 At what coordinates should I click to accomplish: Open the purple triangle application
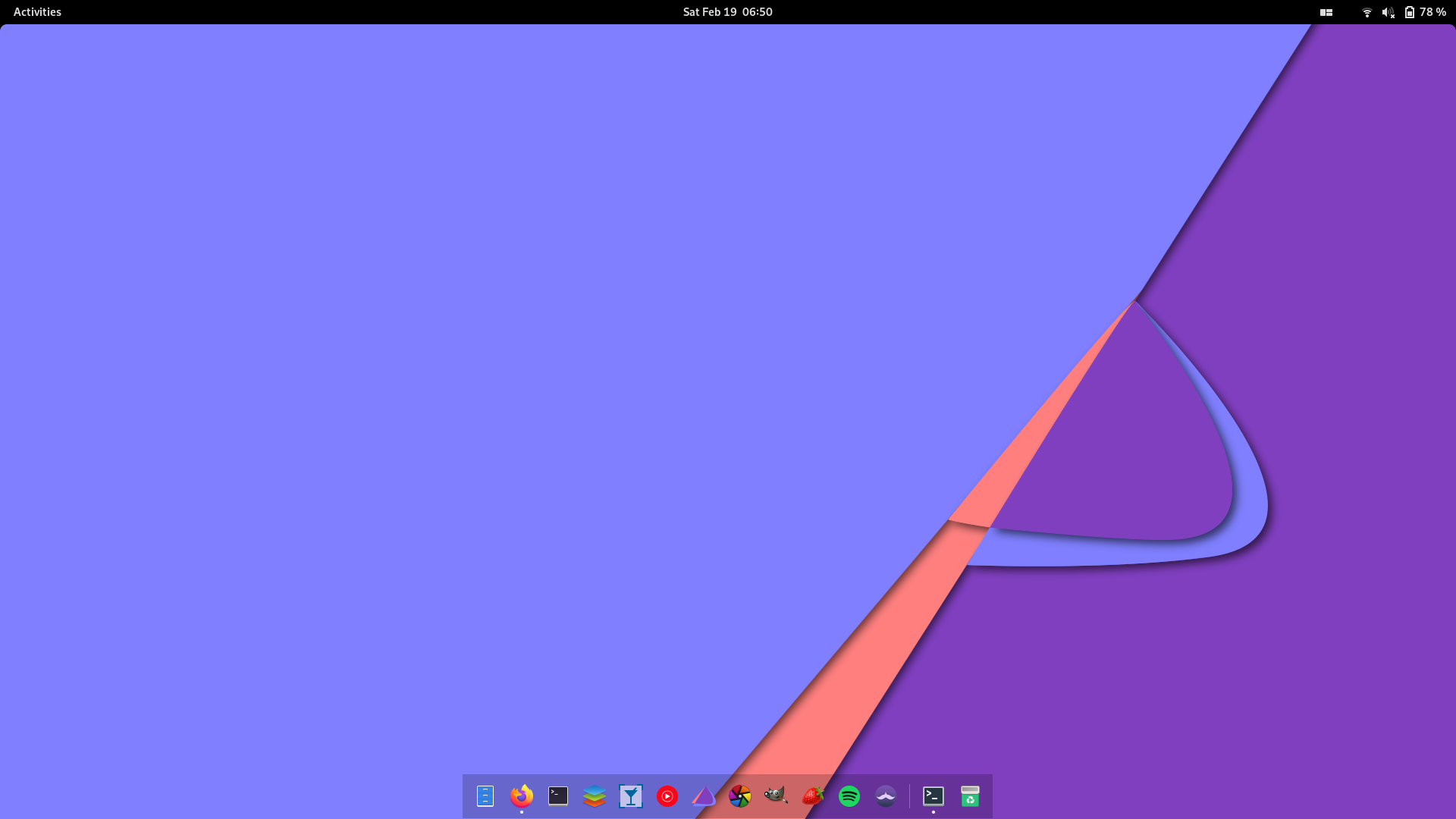(x=704, y=796)
